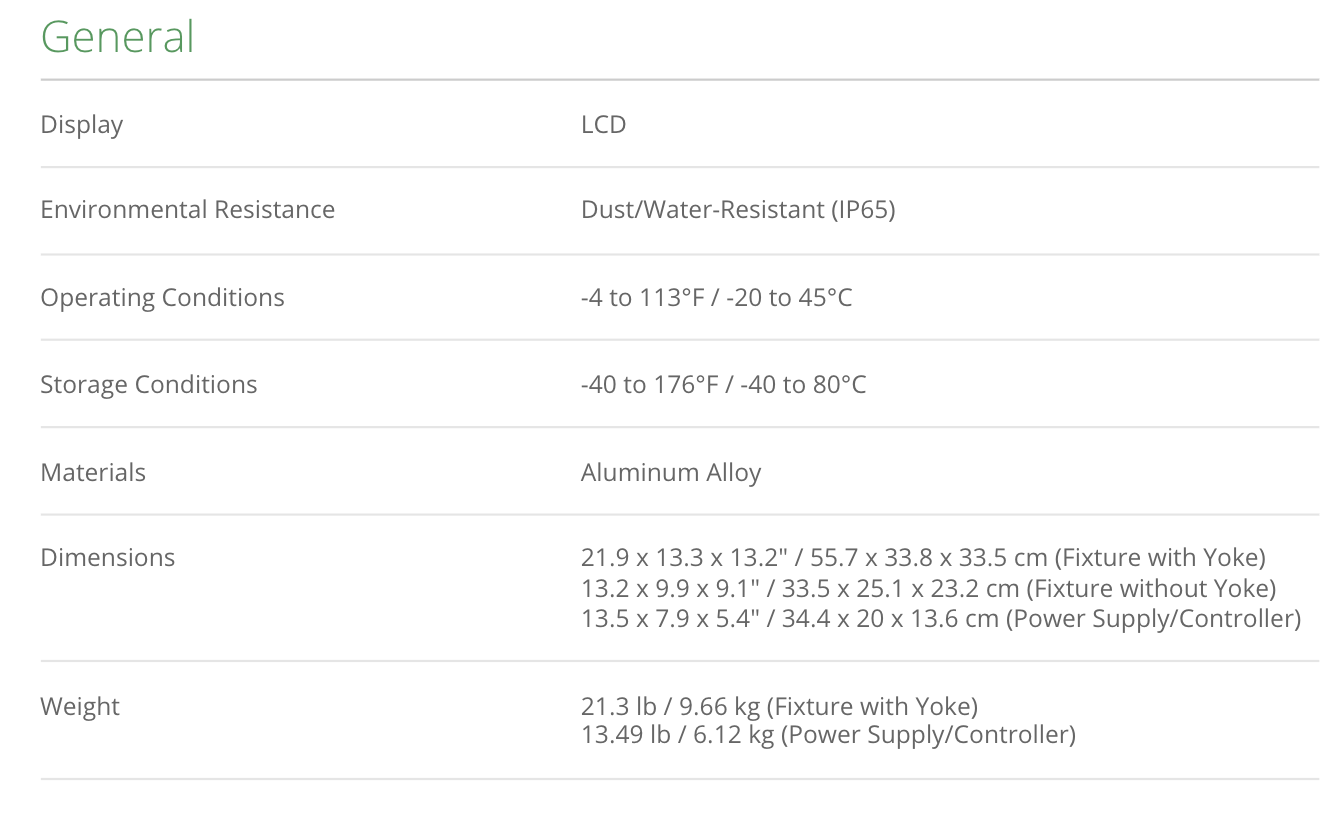Click the Operating Conditions label
Image resolution: width=1336 pixels, height=814 pixels.
pos(162,298)
